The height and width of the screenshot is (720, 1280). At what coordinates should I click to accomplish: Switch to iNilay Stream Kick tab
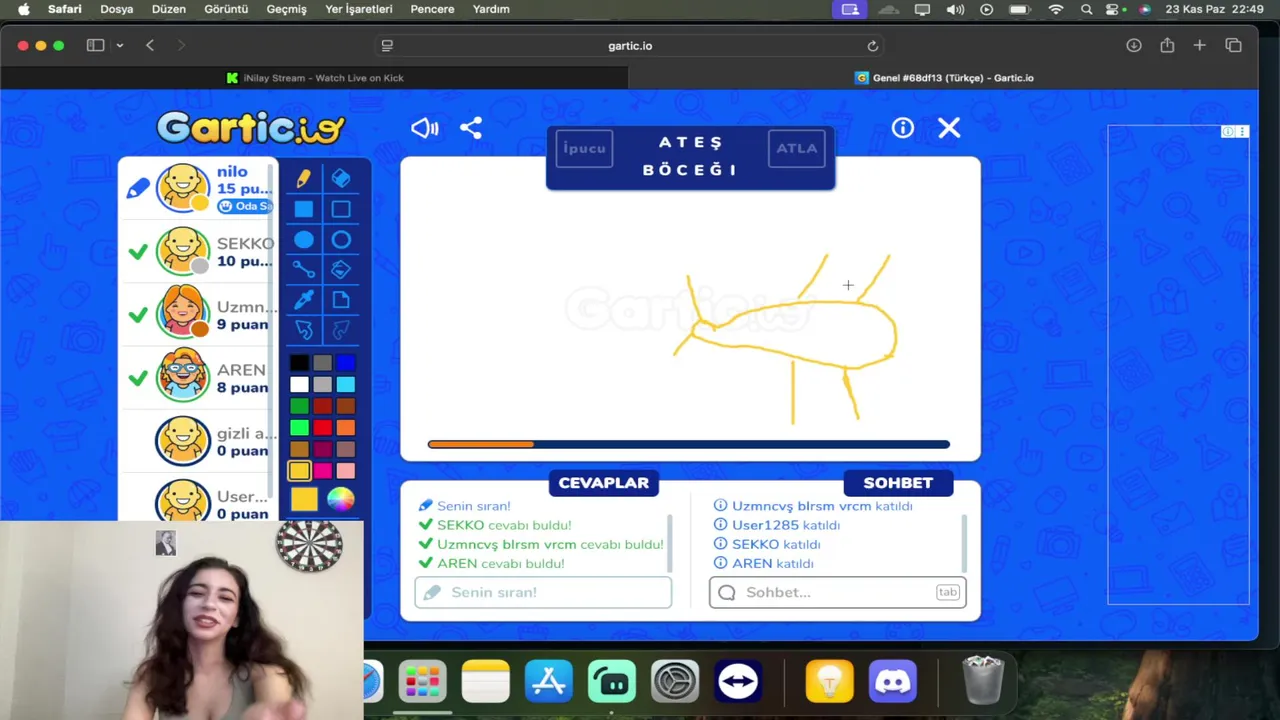coord(315,77)
